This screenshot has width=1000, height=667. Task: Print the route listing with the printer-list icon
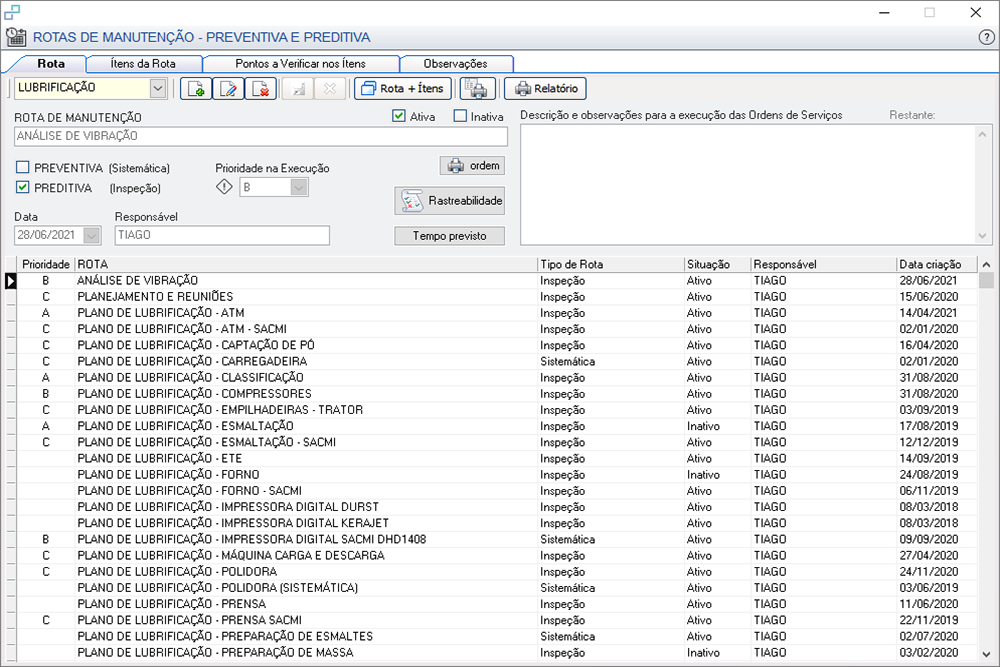tap(477, 89)
